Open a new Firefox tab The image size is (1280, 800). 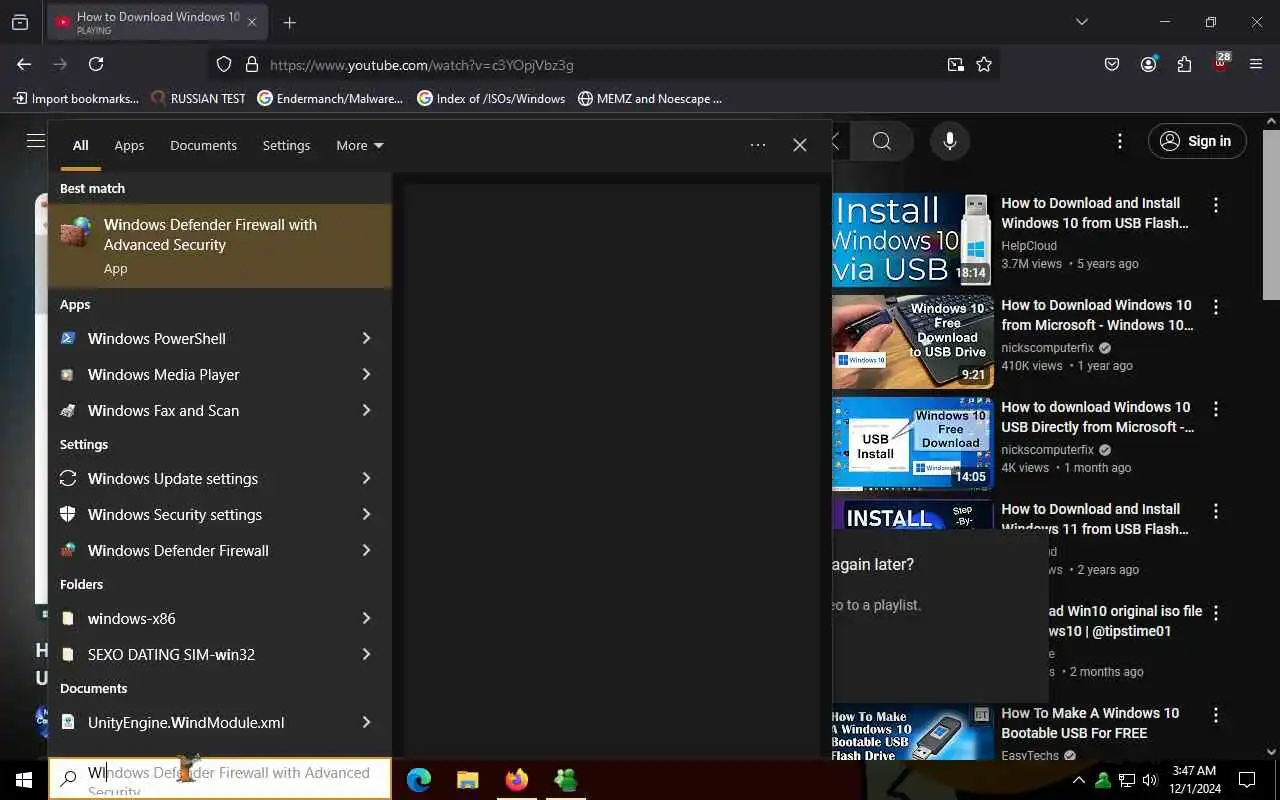point(289,22)
